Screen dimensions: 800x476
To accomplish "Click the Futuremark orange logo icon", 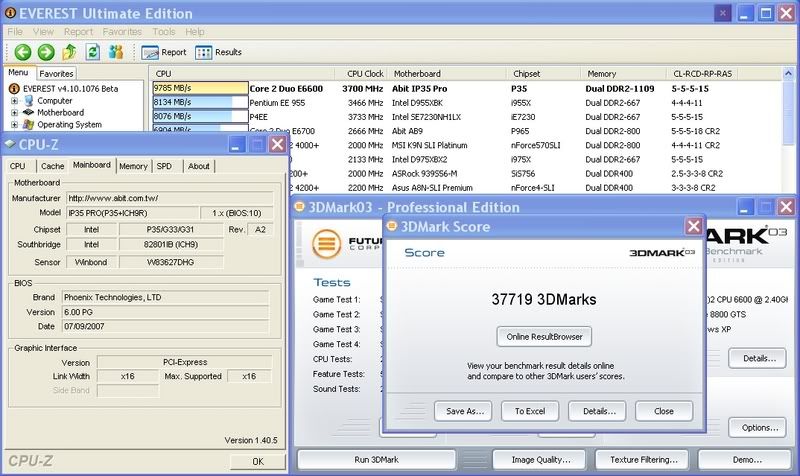I will [327, 244].
